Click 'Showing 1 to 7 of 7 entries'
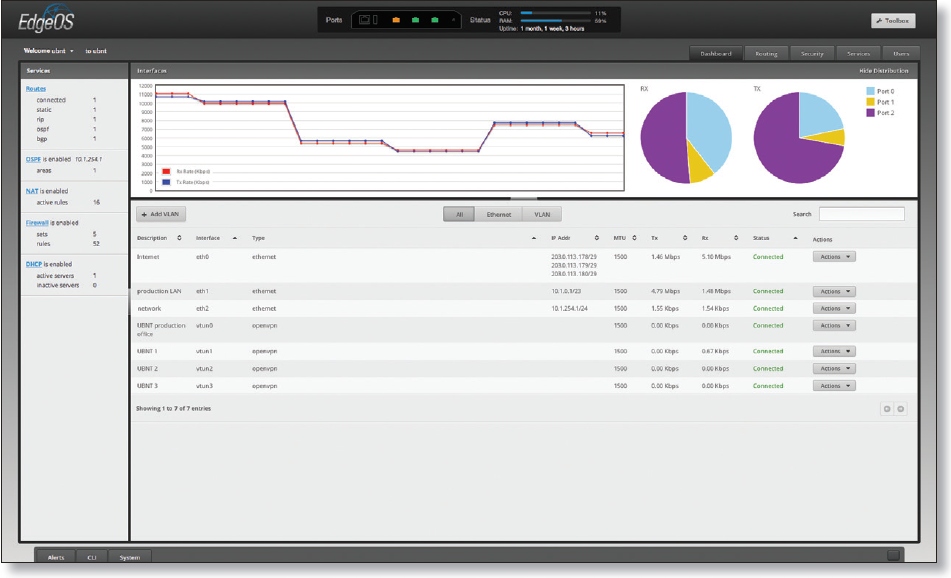The width and height of the screenshot is (951, 578). click(x=173, y=409)
